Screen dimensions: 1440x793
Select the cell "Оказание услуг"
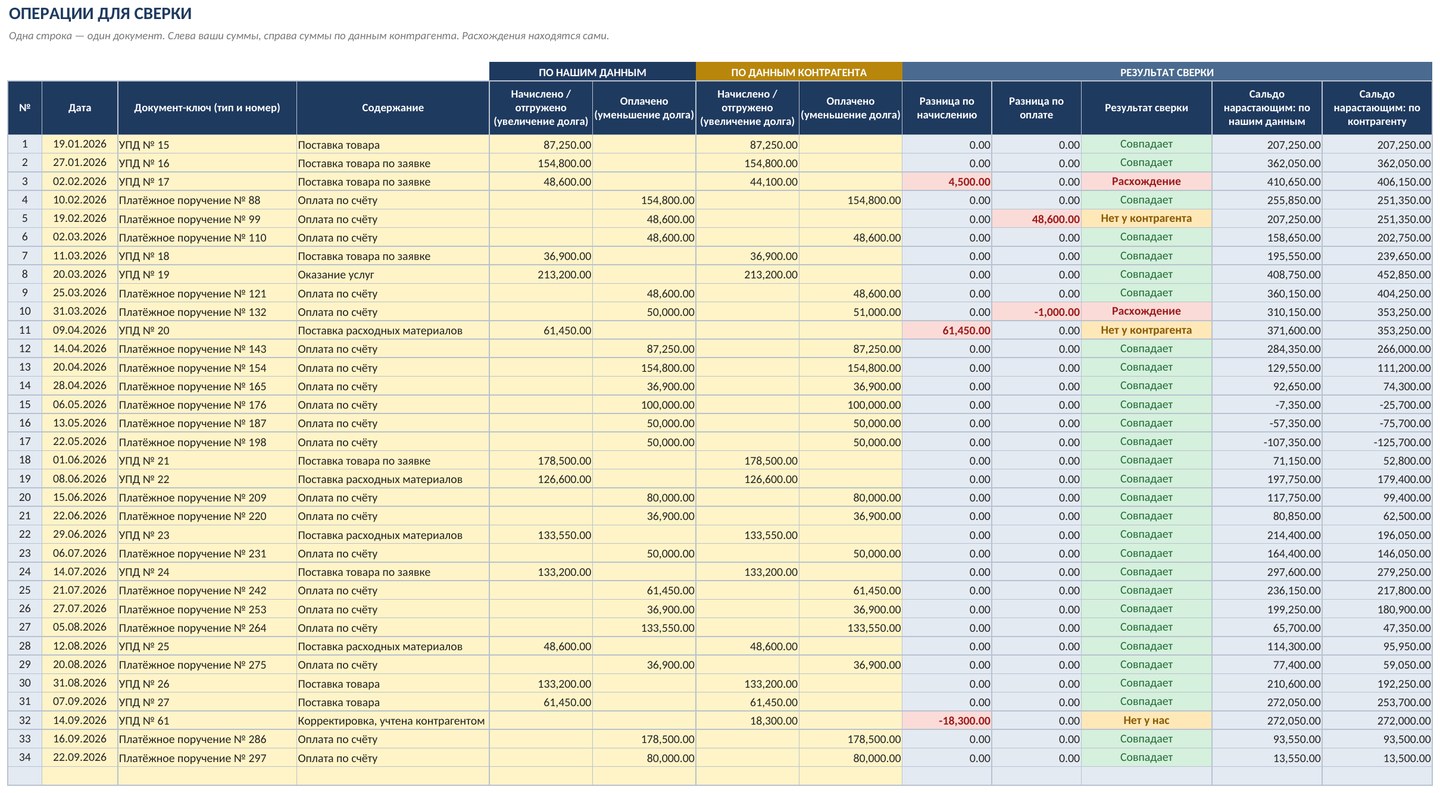point(392,274)
